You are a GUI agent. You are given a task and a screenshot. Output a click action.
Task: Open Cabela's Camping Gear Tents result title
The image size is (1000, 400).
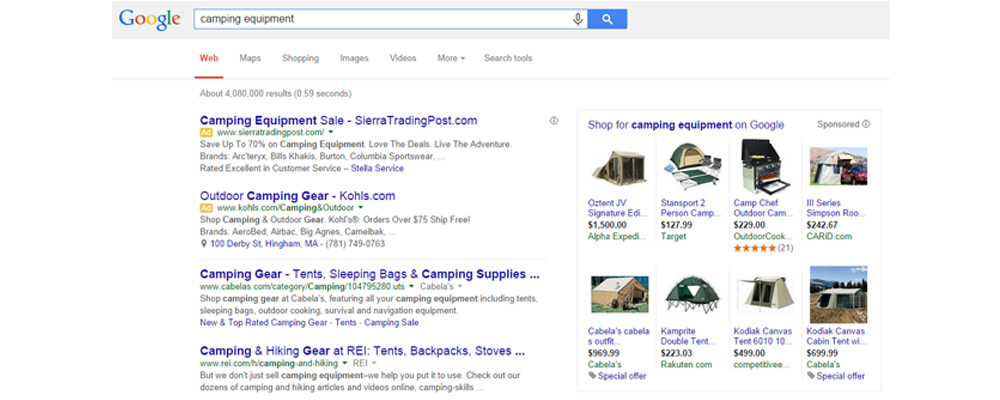click(370, 274)
